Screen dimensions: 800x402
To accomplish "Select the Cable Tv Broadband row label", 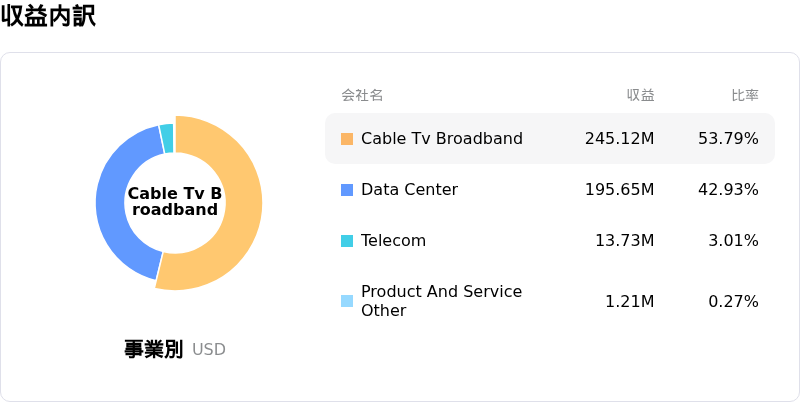I will pyautogui.click(x=441, y=138).
